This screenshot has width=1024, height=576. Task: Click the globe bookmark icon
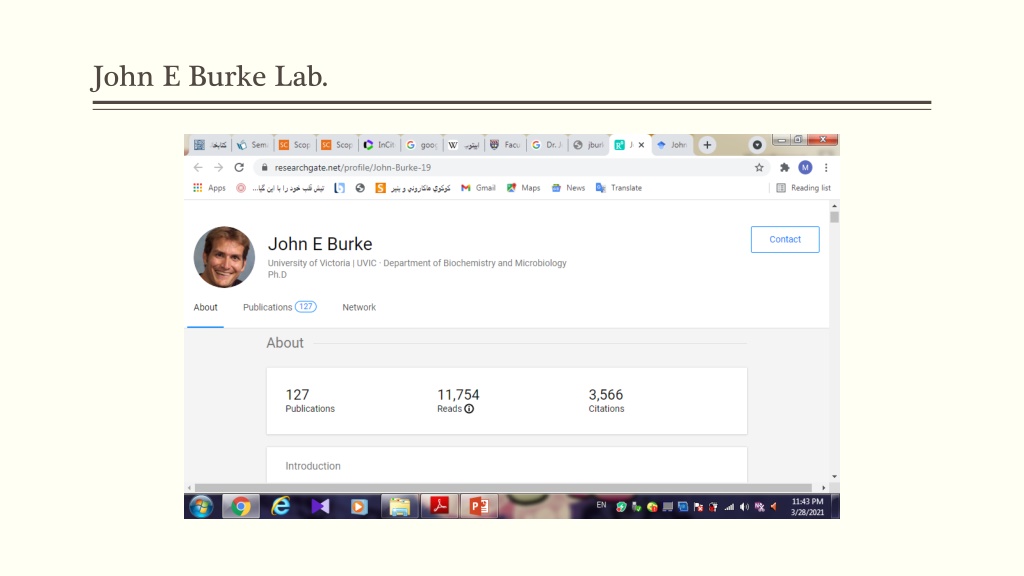pyautogui.click(x=360, y=188)
